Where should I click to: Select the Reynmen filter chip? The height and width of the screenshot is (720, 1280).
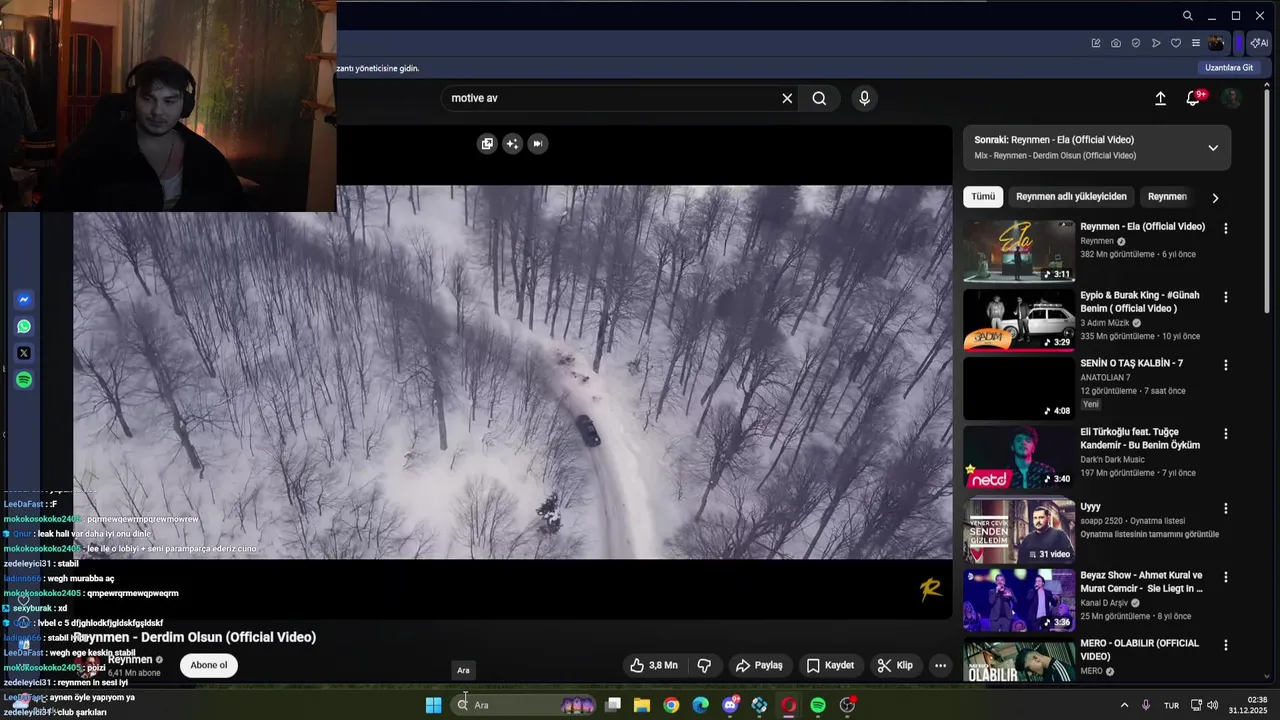(x=1167, y=197)
